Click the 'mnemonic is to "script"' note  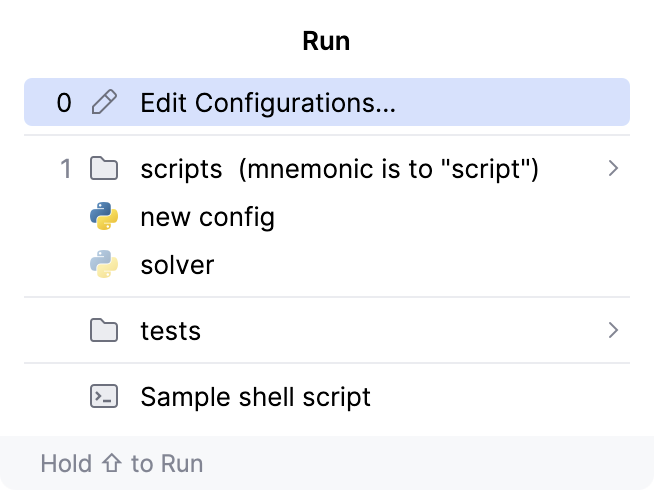point(389,169)
